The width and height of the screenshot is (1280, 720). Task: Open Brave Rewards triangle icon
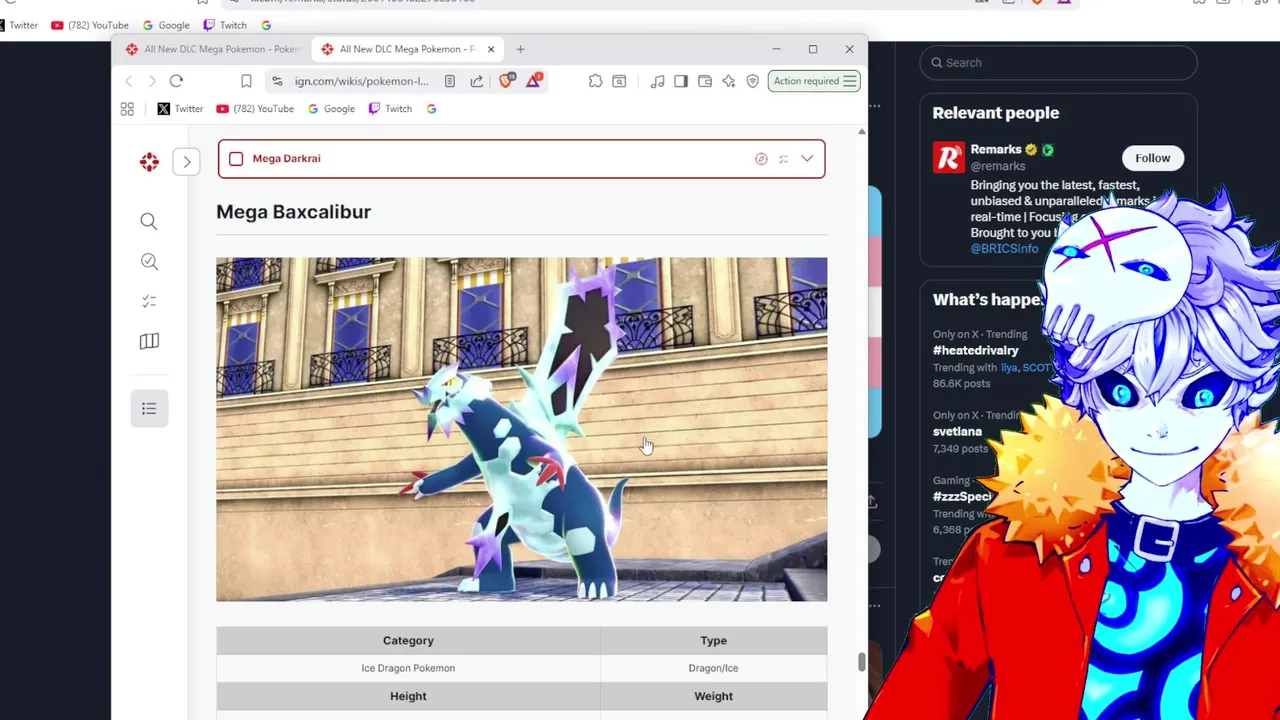pos(534,80)
